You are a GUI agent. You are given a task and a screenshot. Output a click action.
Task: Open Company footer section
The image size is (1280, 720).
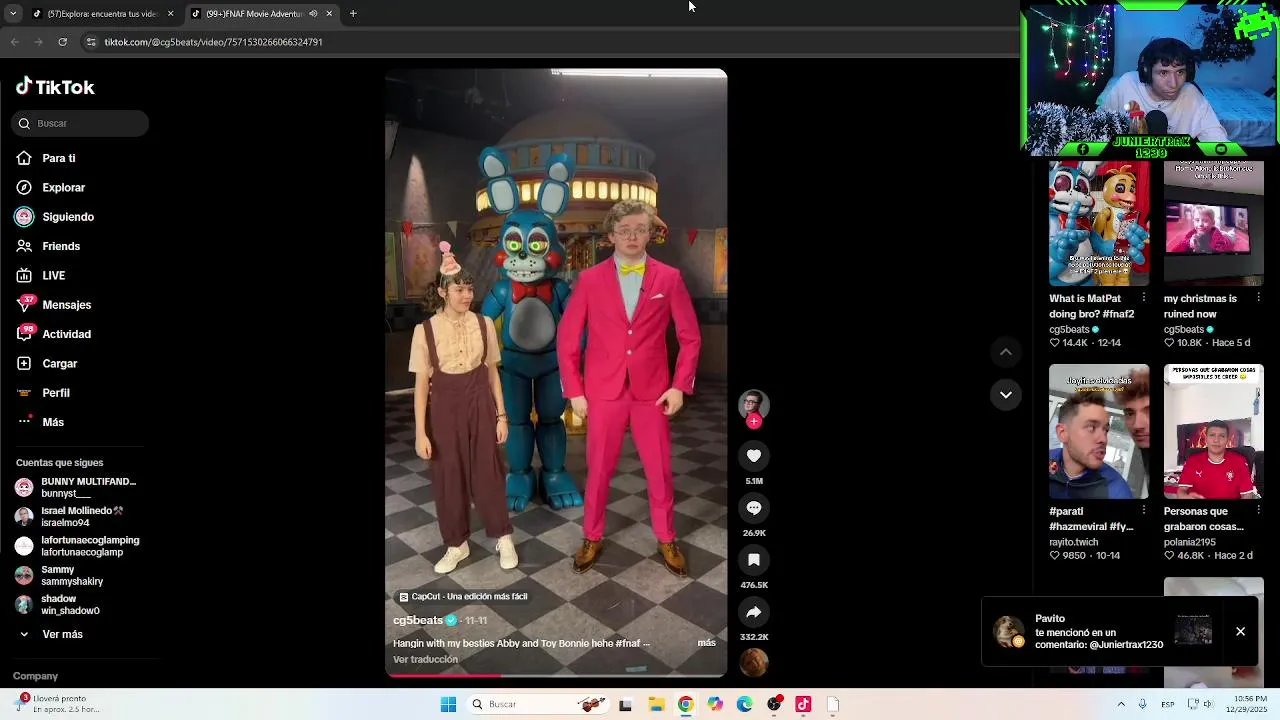click(x=35, y=676)
